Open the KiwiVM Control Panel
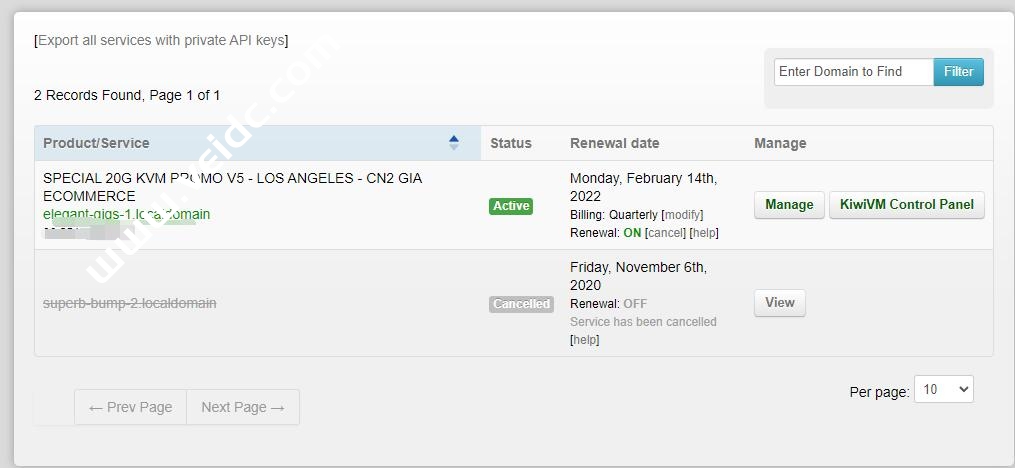The width and height of the screenshot is (1015, 468). tap(906, 205)
